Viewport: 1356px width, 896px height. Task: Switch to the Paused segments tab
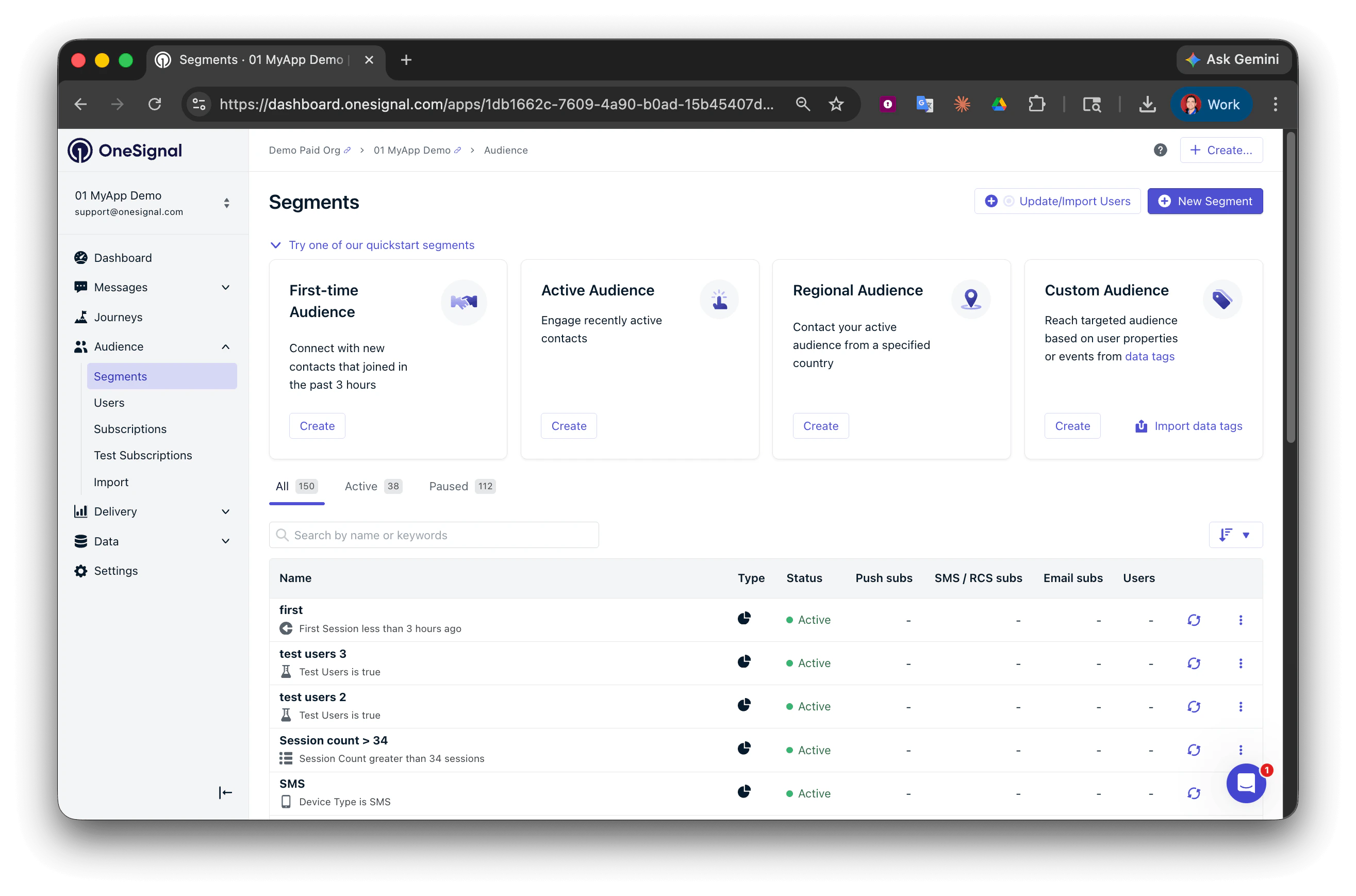461,486
